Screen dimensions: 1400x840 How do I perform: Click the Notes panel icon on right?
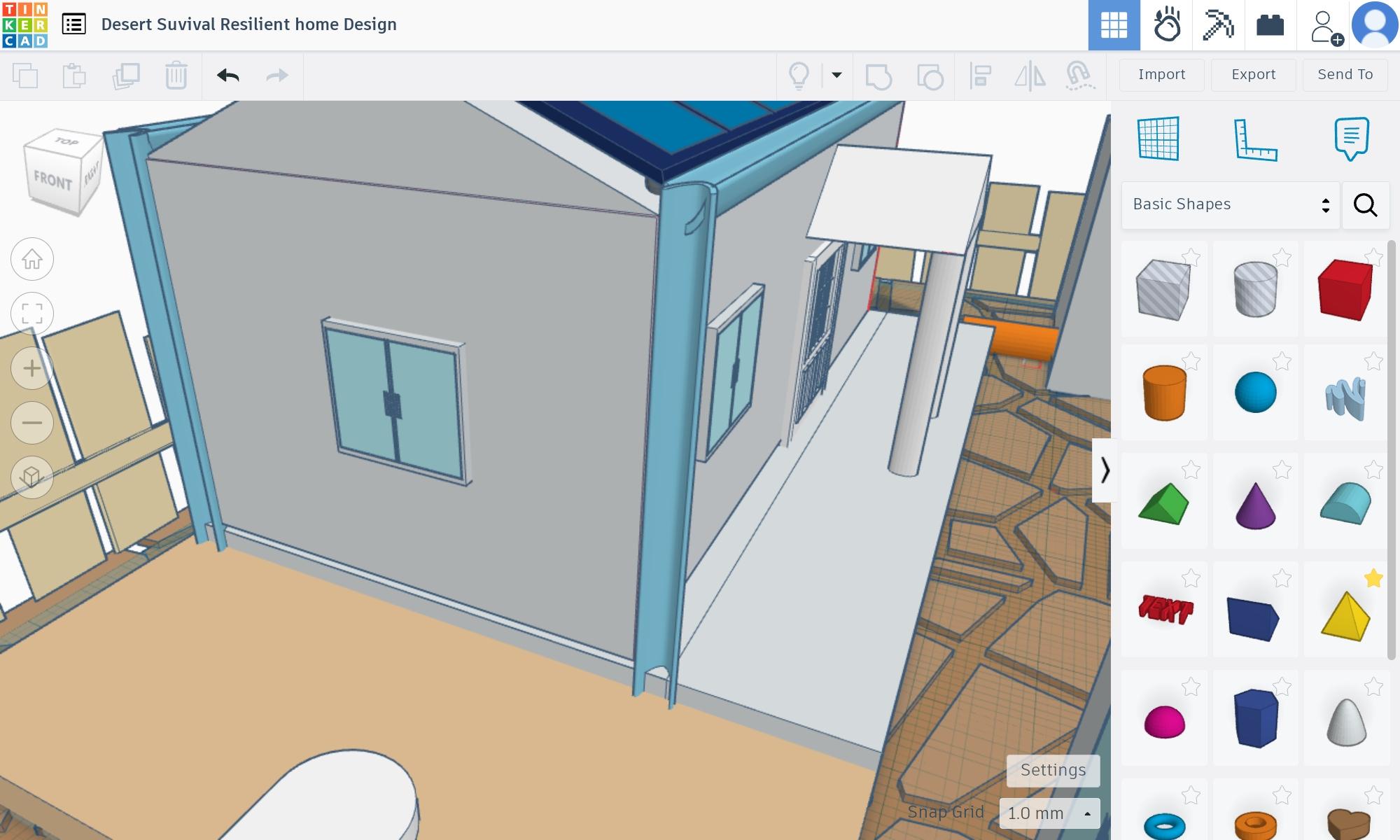coord(1351,138)
